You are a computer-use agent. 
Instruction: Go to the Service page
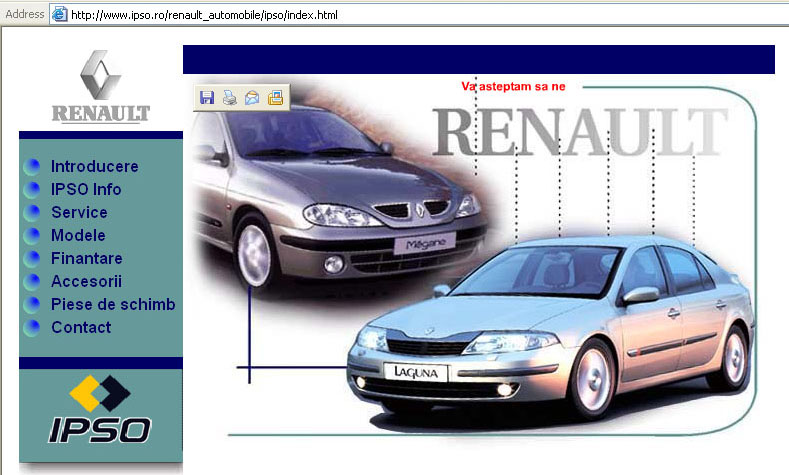(x=79, y=212)
